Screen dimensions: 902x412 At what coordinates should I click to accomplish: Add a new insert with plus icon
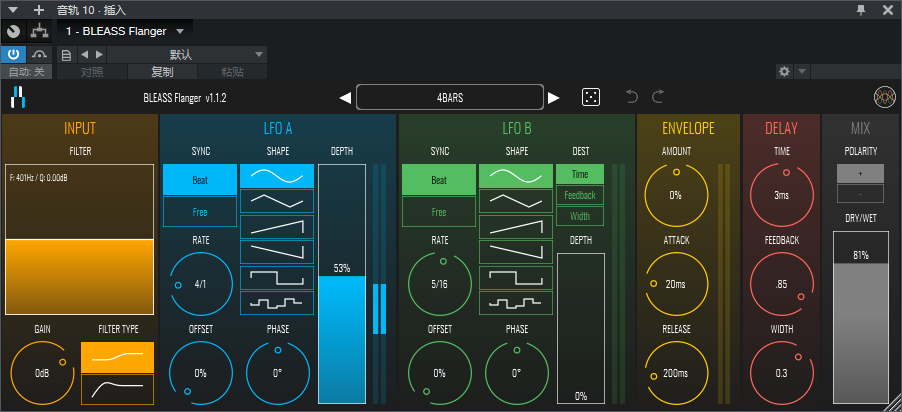[x=39, y=10]
